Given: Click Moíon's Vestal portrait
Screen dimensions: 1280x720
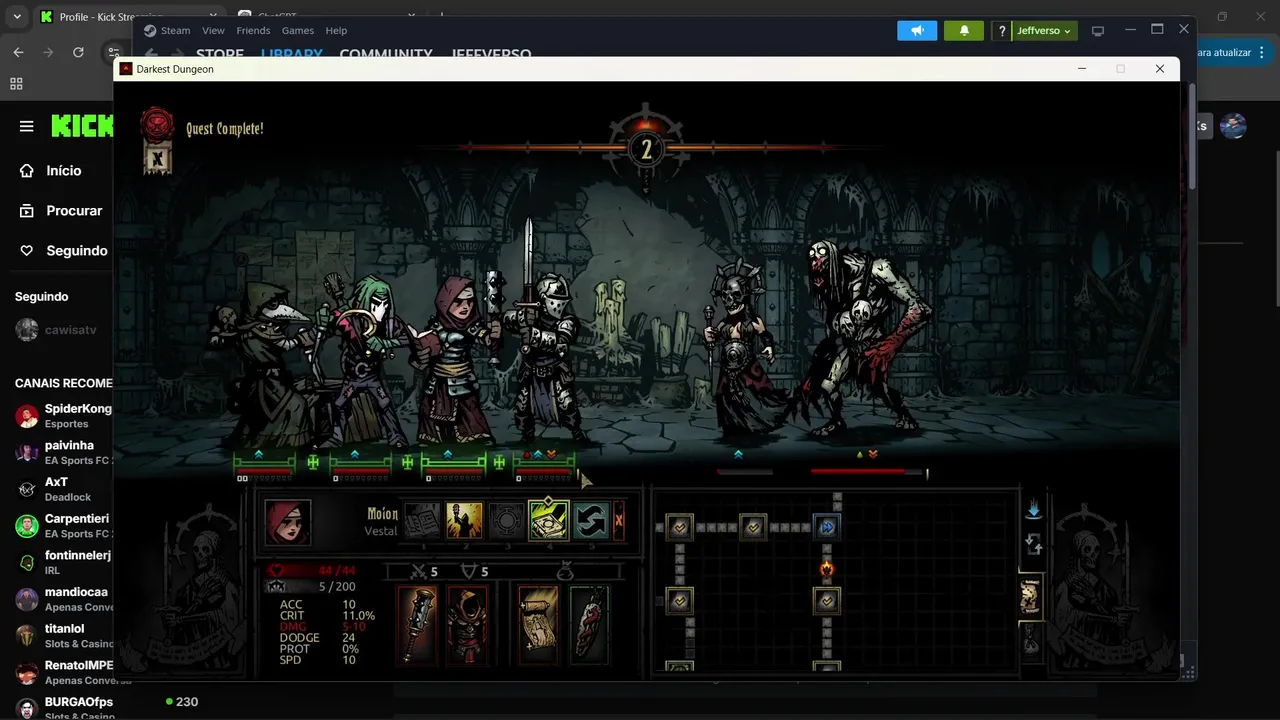Looking at the screenshot, I should (288, 522).
